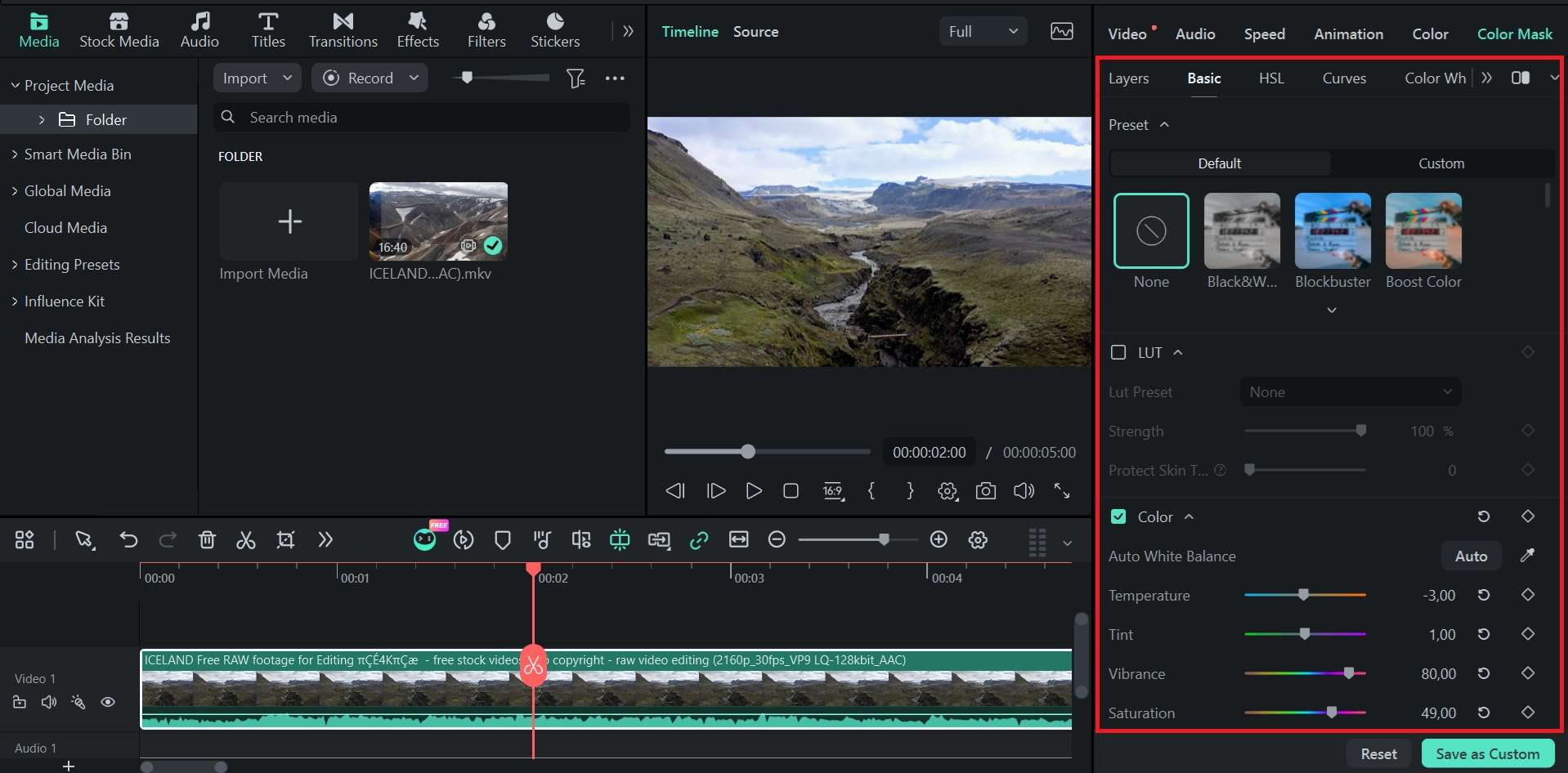The width and height of the screenshot is (1568, 773).
Task: Lock the Video 1 track
Action: (20, 702)
